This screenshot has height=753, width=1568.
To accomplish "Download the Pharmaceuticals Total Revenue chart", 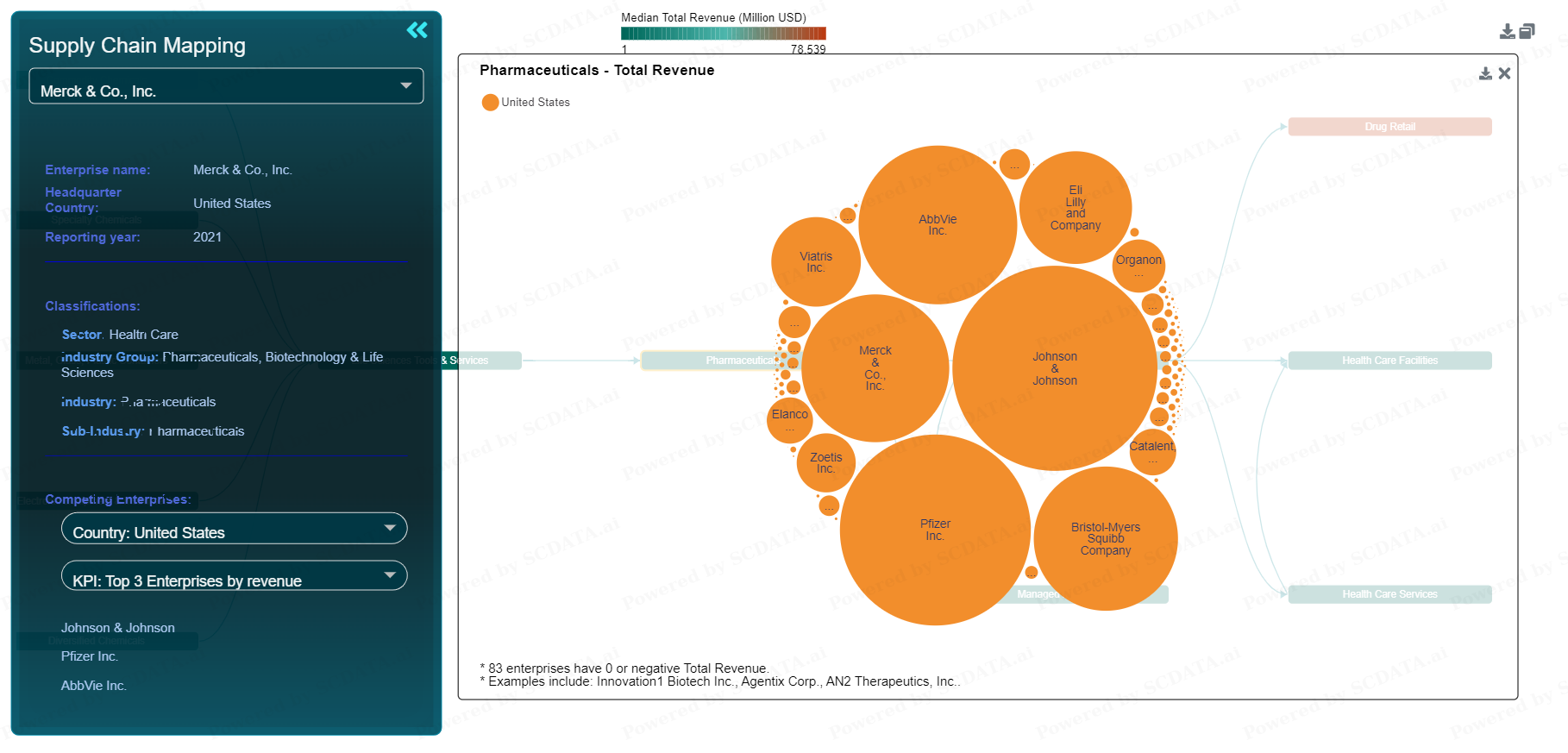I will [x=1485, y=74].
